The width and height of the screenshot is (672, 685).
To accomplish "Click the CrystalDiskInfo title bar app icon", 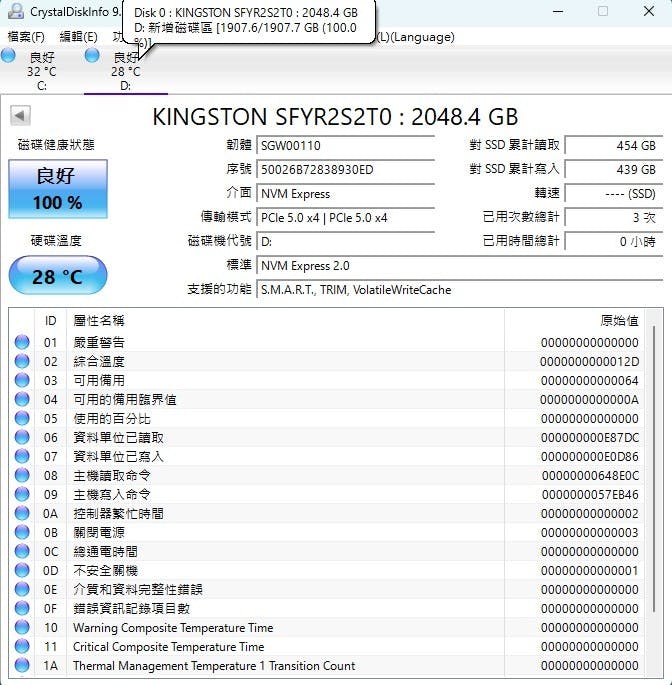I will [x=14, y=12].
